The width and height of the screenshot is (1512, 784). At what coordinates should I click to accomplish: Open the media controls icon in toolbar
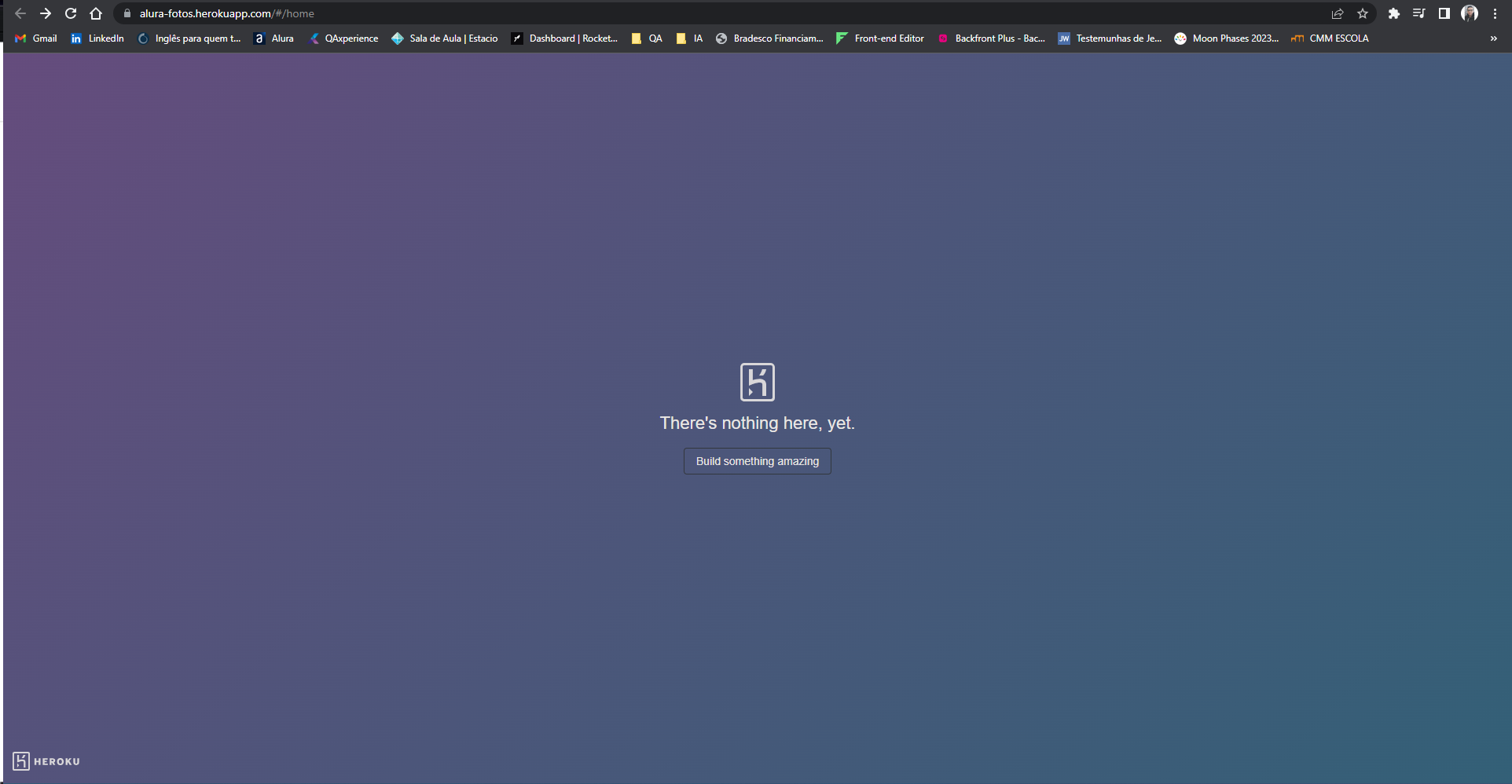(x=1419, y=13)
